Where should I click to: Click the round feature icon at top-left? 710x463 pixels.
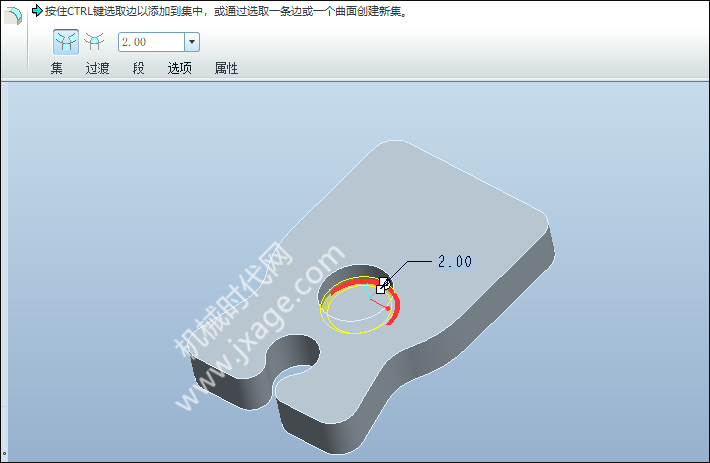(x=13, y=15)
